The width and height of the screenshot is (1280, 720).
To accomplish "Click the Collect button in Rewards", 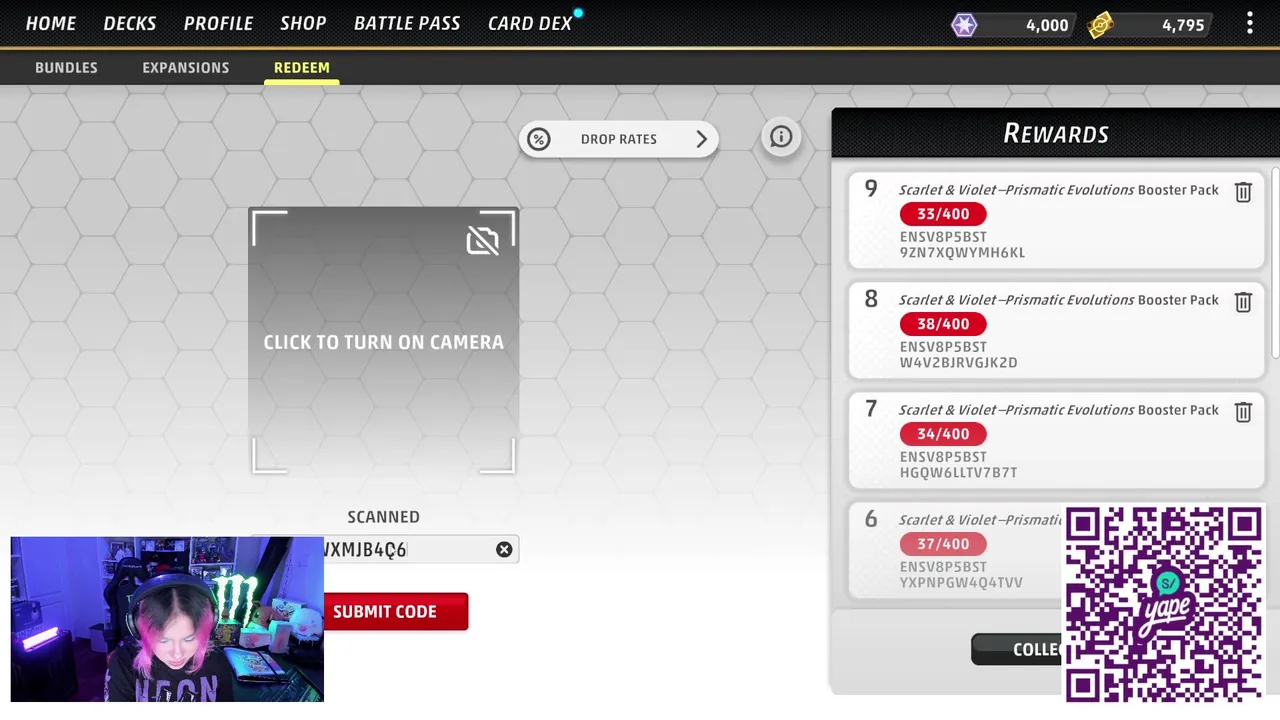I will point(1017,649).
